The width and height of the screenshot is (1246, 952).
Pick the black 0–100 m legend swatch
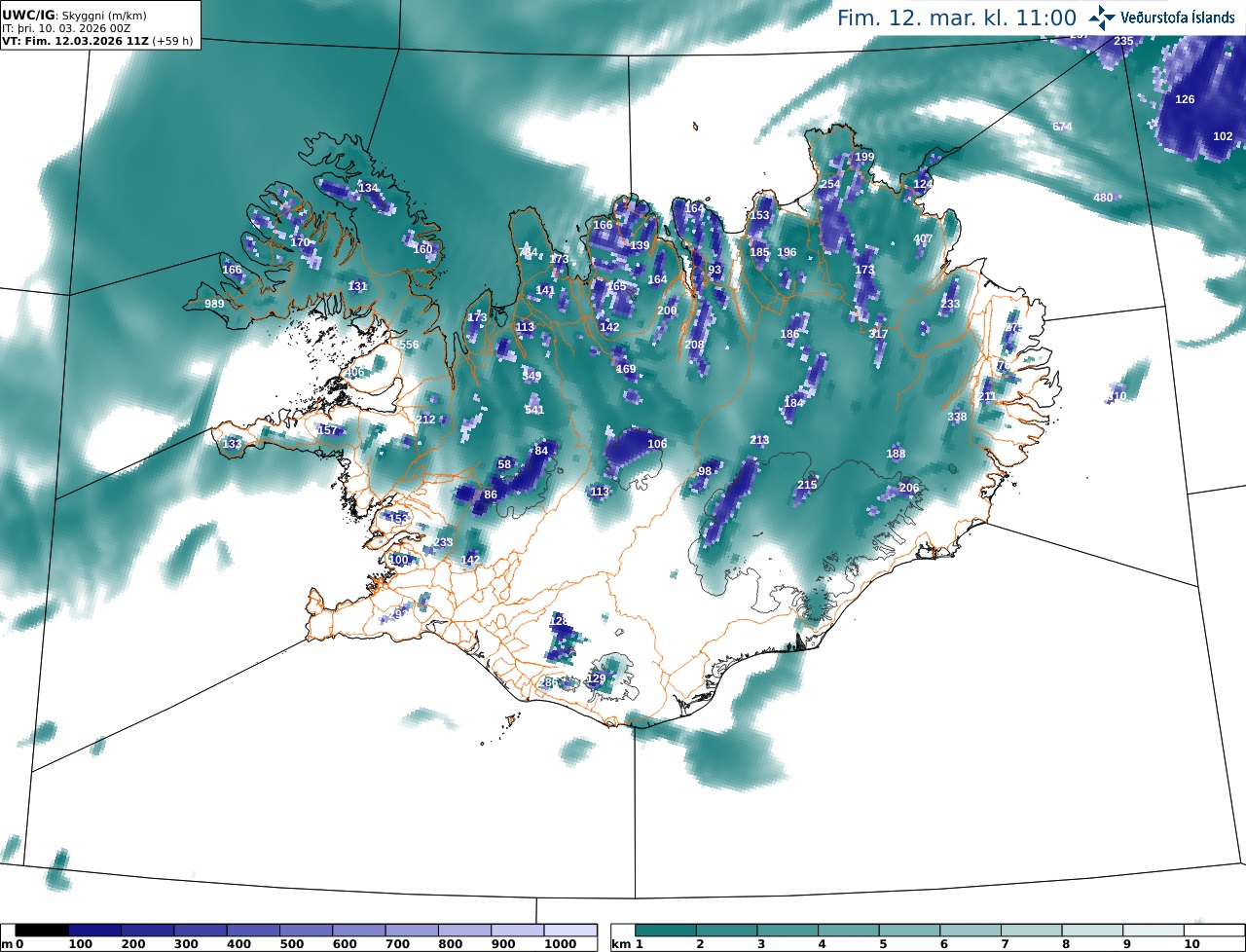click(x=42, y=931)
